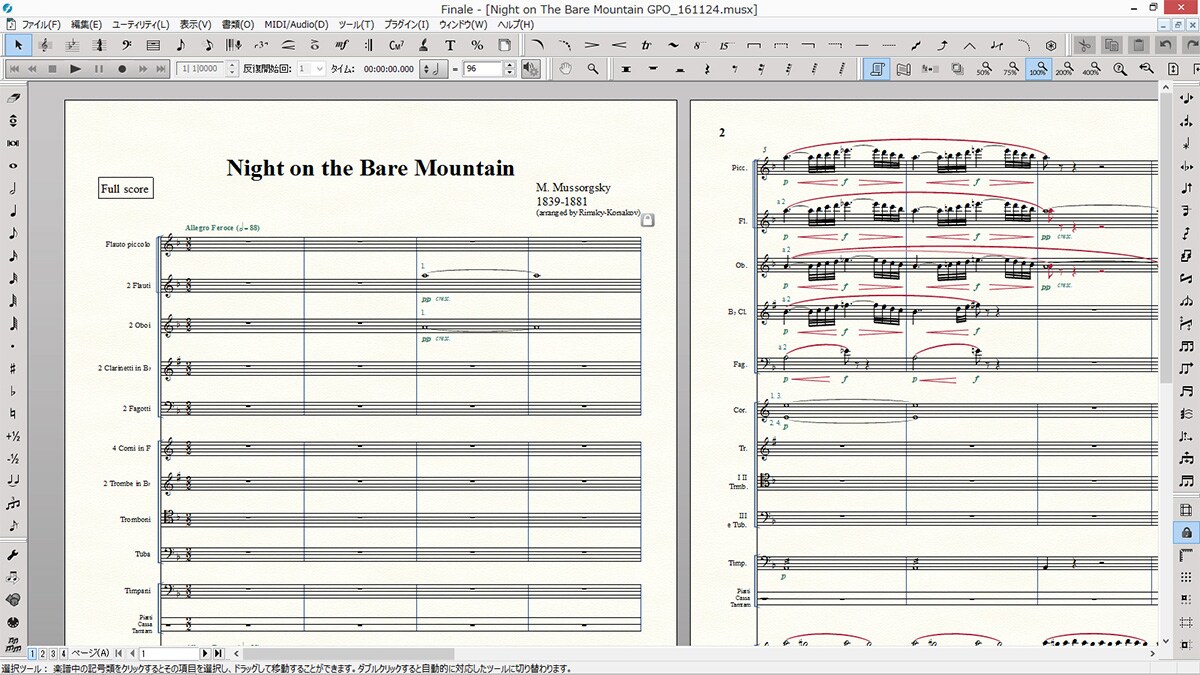Start playback with the Play button
The width and height of the screenshot is (1200, 675).
pyautogui.click(x=76, y=69)
